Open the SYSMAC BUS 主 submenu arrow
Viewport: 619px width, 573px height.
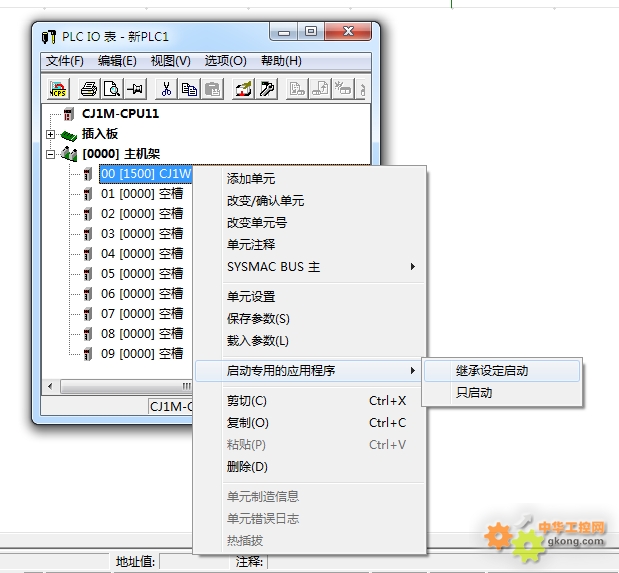[413, 267]
